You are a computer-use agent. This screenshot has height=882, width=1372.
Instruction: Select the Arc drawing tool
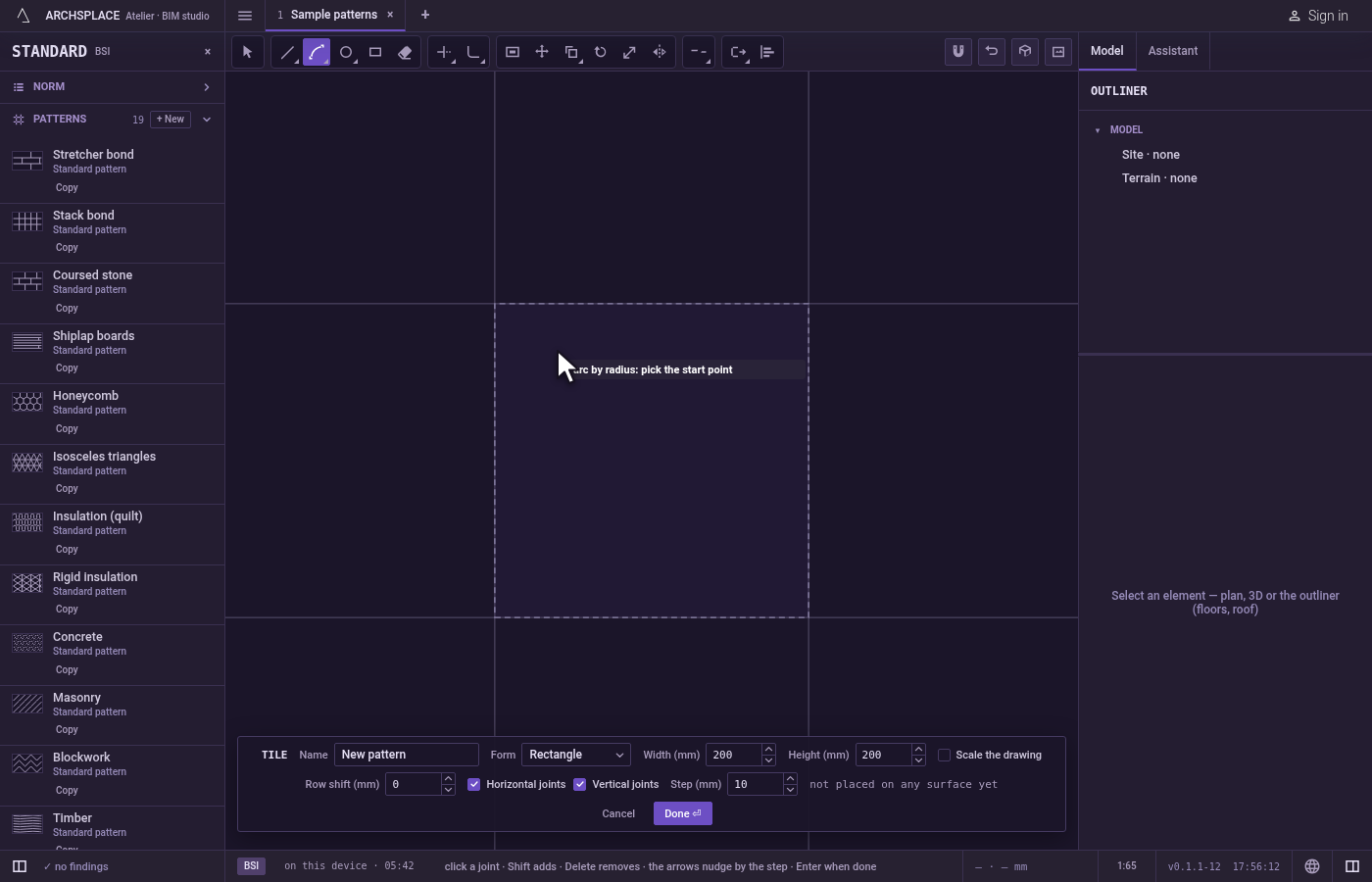pyautogui.click(x=317, y=52)
